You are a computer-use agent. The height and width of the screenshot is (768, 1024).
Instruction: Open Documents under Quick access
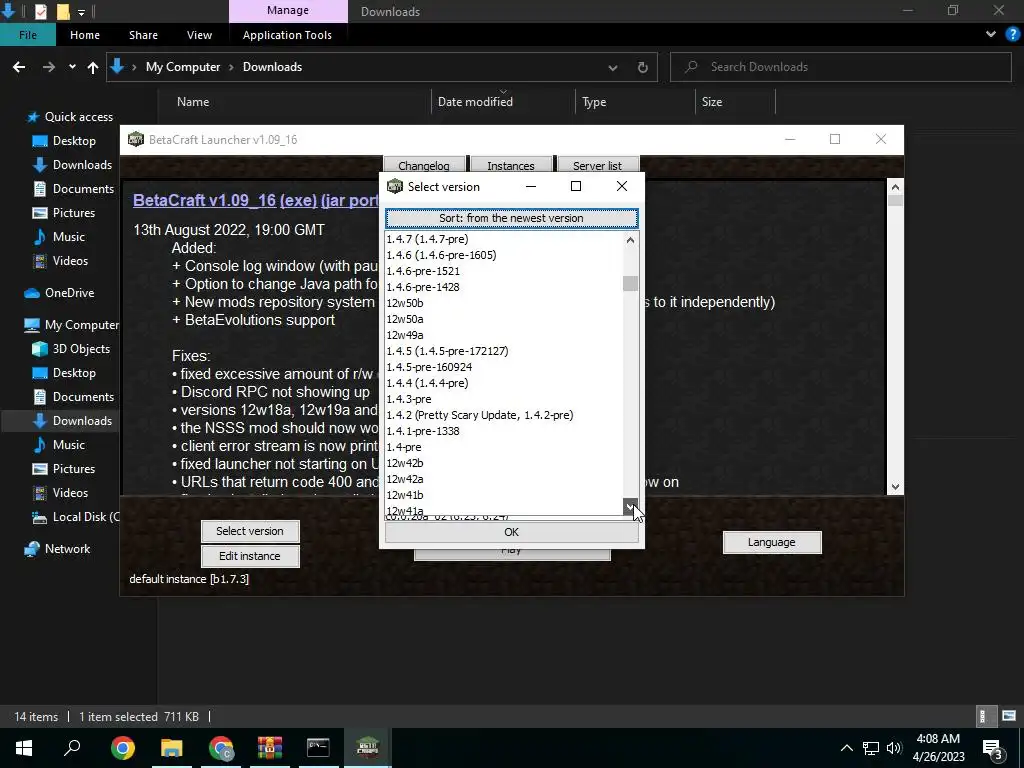coord(83,189)
